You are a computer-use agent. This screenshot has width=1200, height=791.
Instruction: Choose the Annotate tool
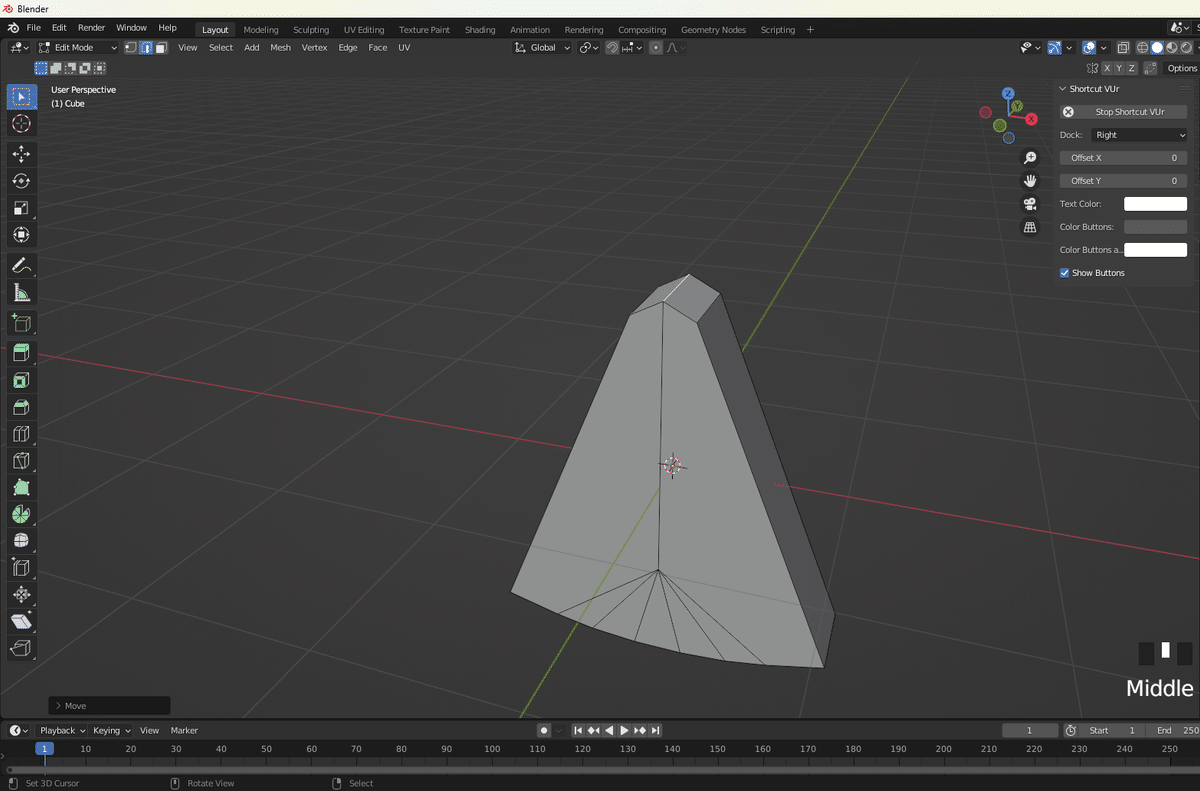pyautogui.click(x=21, y=265)
